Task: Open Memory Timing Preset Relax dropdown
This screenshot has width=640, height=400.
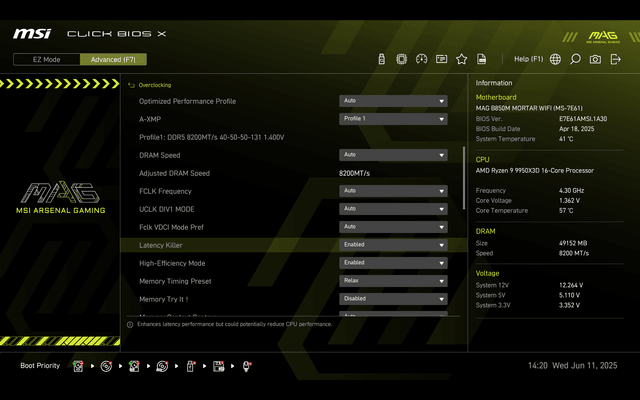Action: point(393,280)
